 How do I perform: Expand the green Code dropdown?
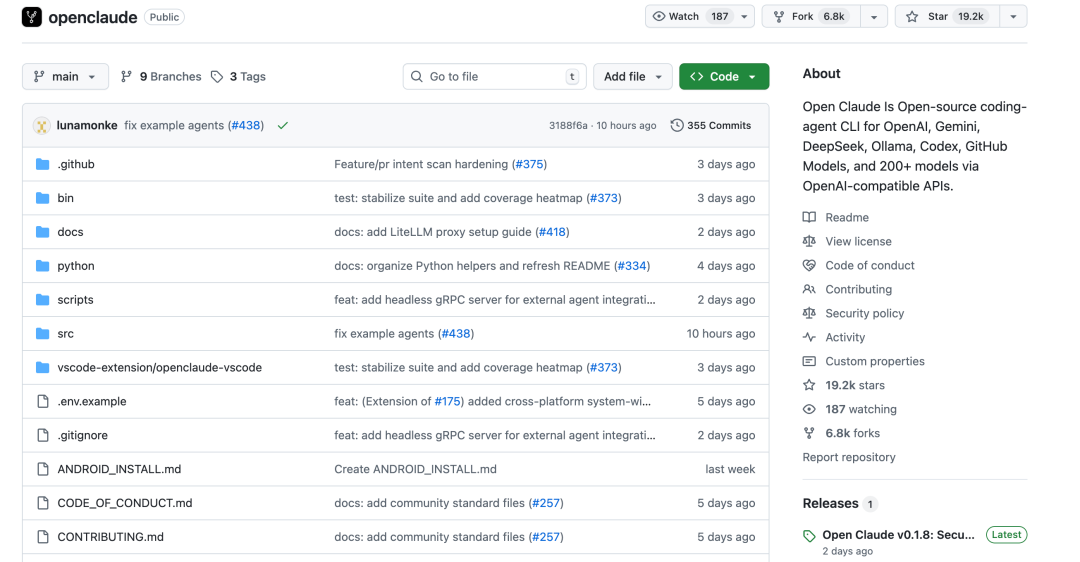click(x=723, y=77)
